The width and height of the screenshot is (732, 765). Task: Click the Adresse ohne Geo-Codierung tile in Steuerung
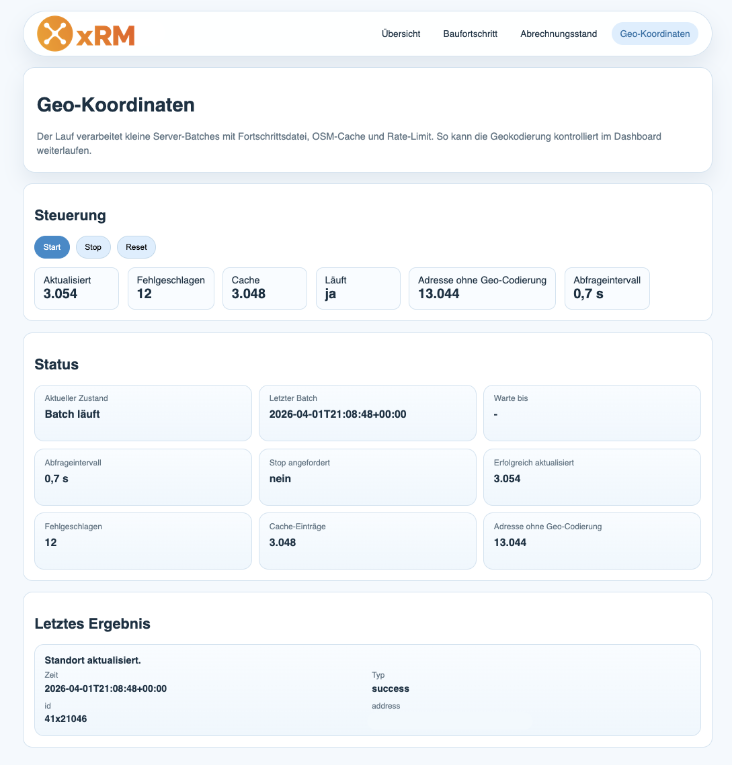pos(482,288)
